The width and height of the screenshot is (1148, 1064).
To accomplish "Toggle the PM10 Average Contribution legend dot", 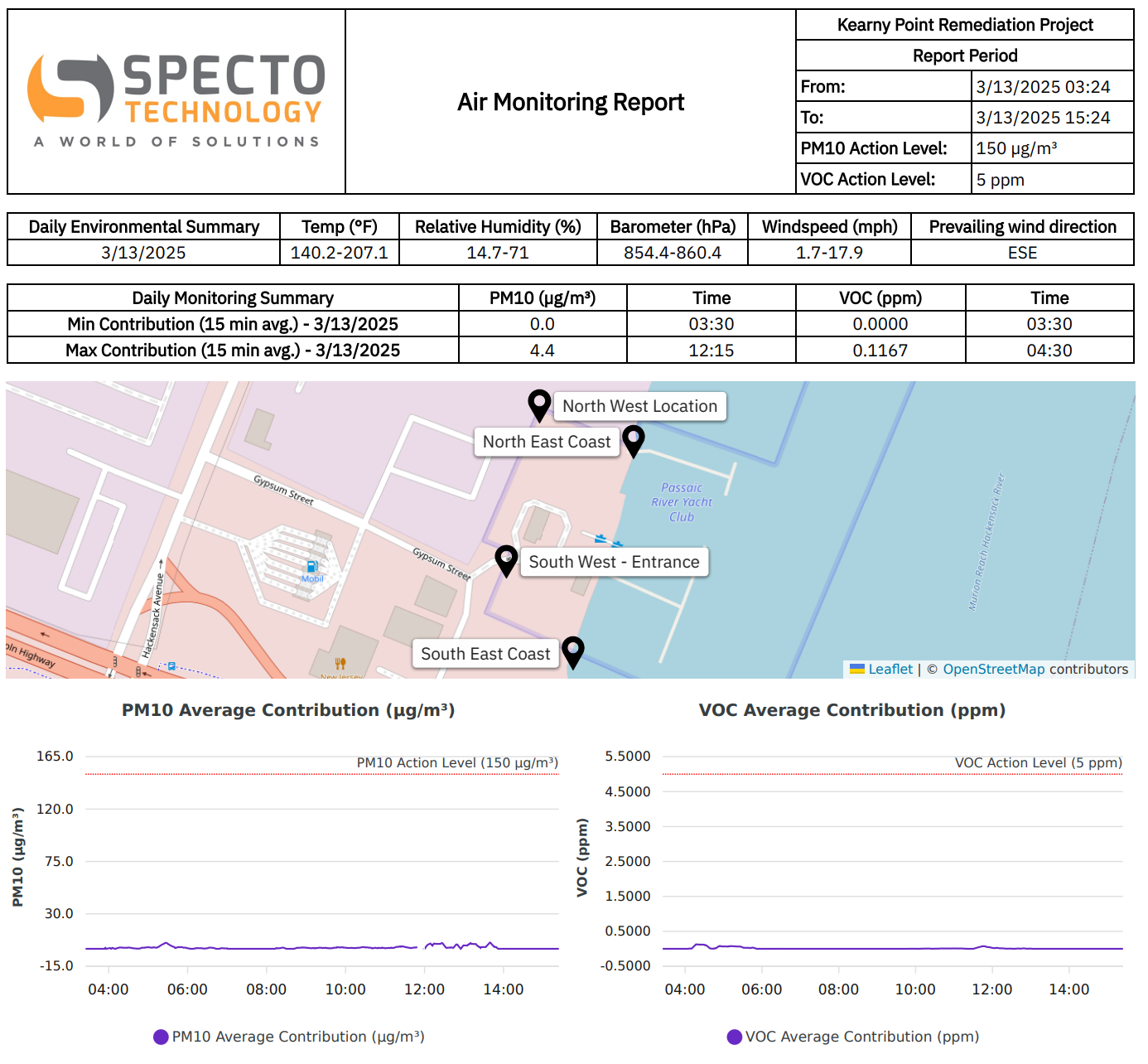I will point(161,1037).
